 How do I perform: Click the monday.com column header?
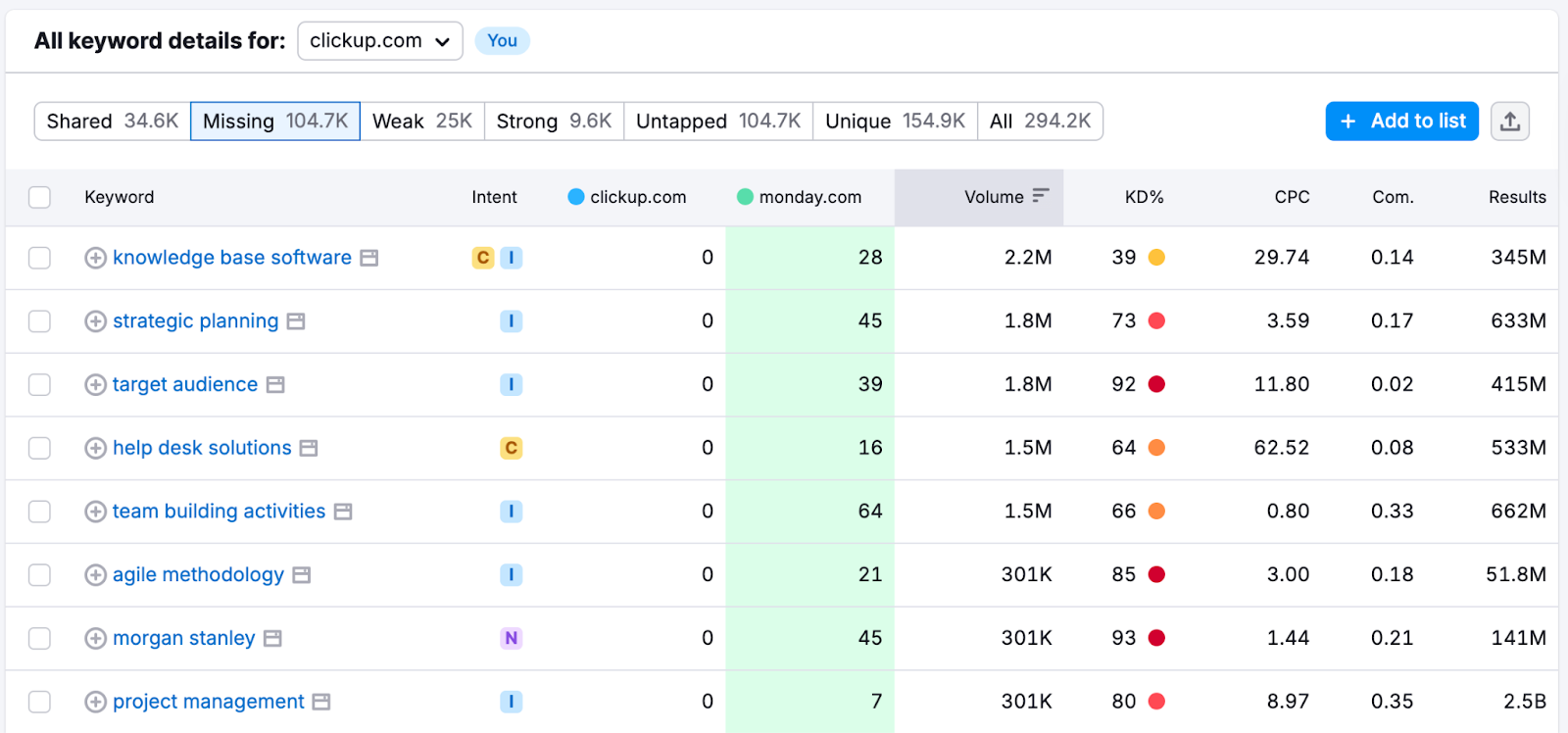tap(810, 197)
